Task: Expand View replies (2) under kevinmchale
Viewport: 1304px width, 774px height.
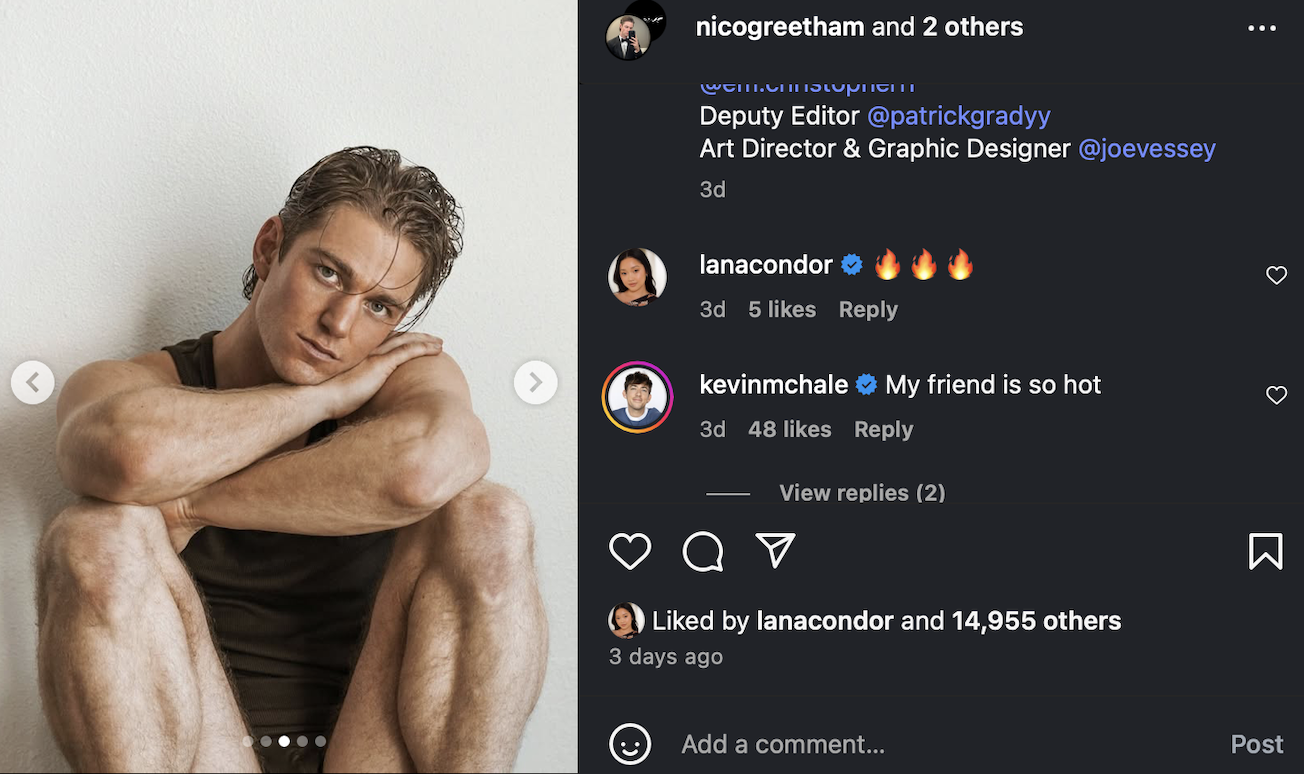Action: pos(861,492)
